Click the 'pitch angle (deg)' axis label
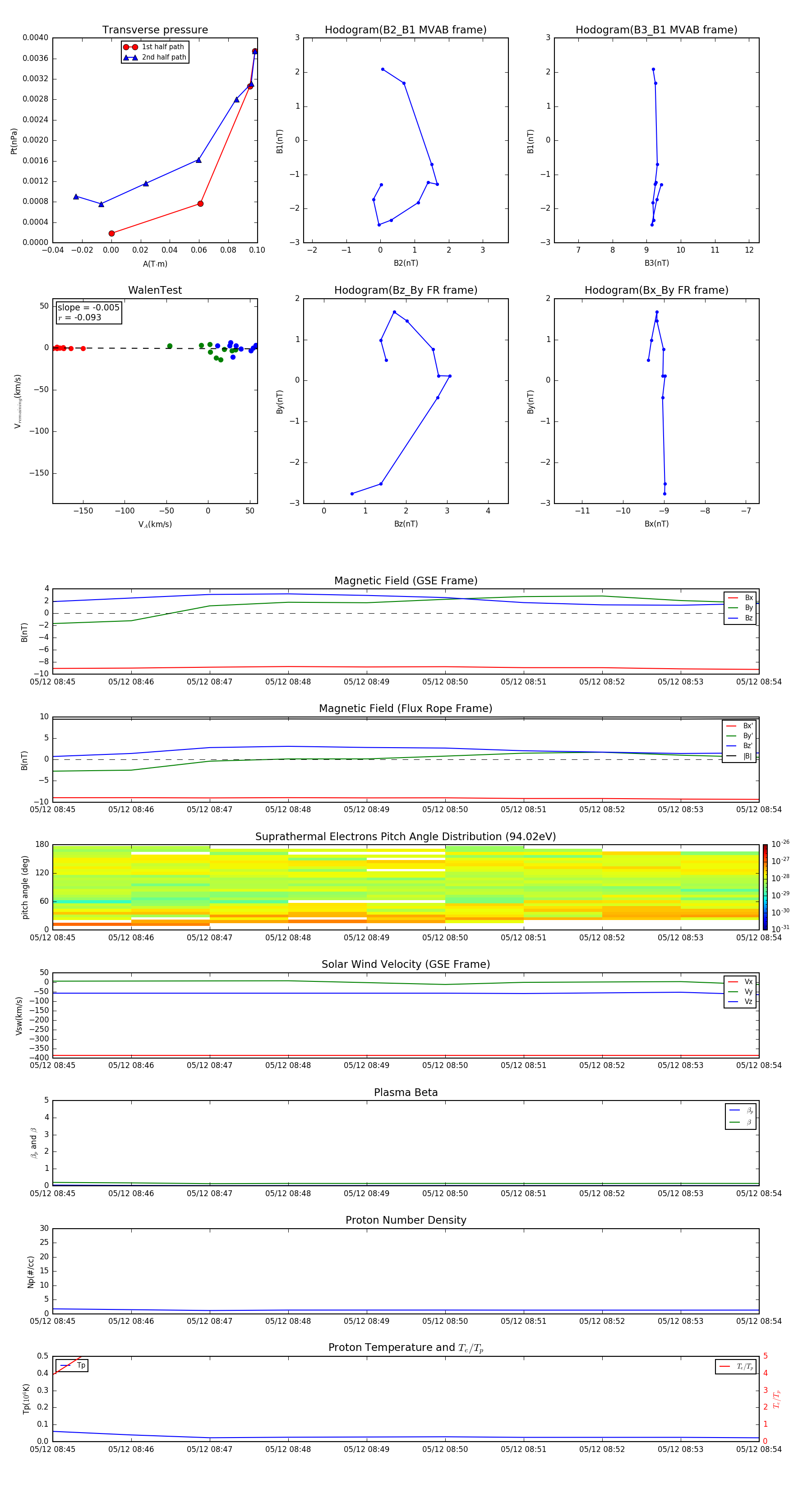The height and width of the screenshot is (1489, 812). coord(25,887)
